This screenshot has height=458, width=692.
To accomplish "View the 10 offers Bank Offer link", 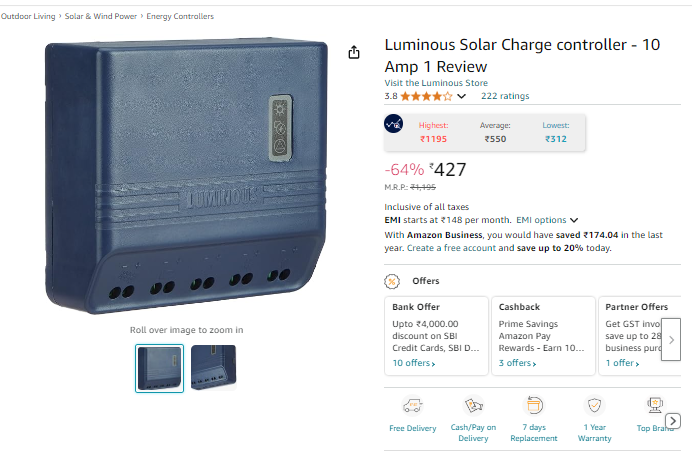I will click(414, 363).
